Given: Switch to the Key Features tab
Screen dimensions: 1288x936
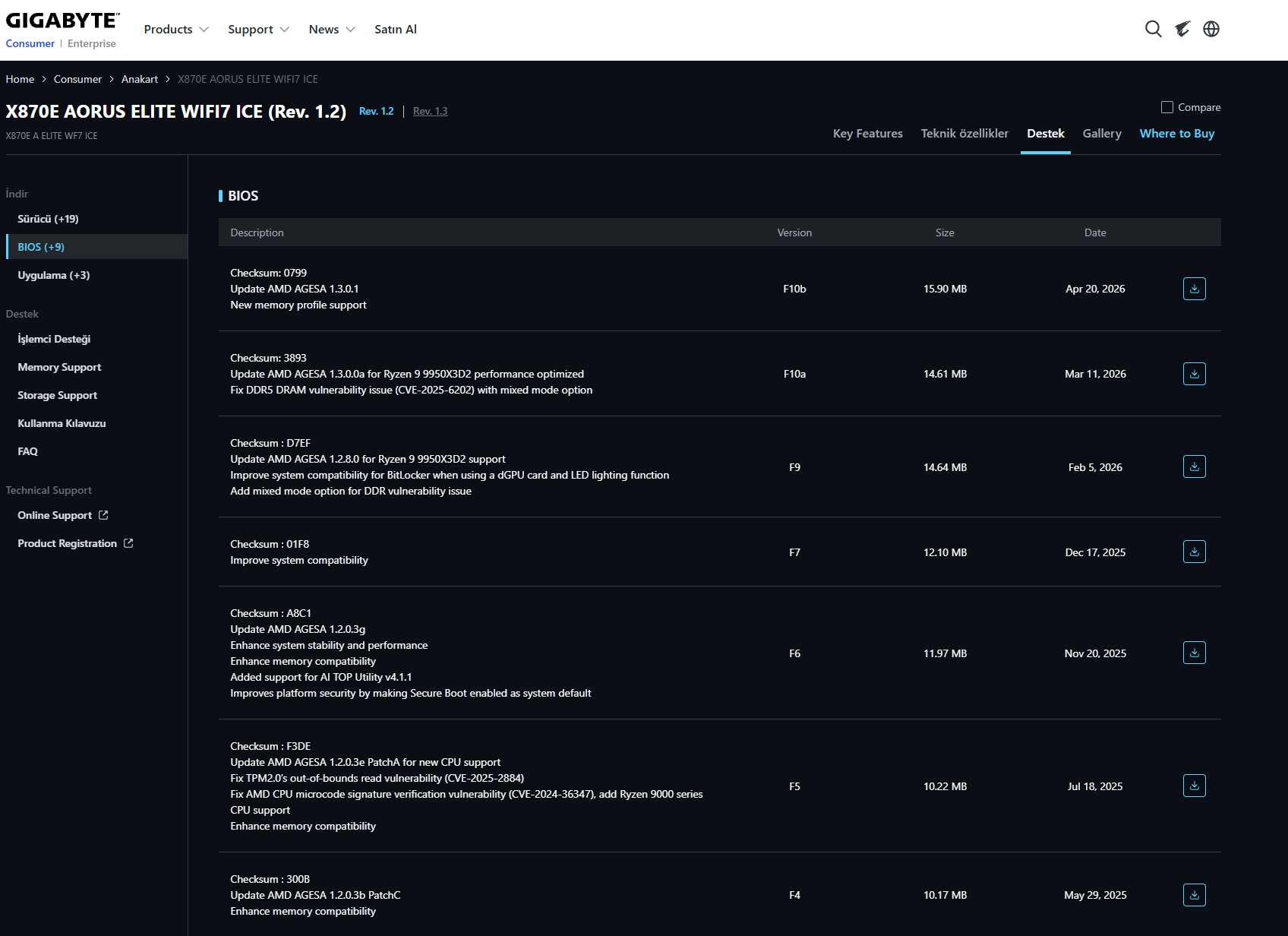Looking at the screenshot, I should [x=868, y=134].
